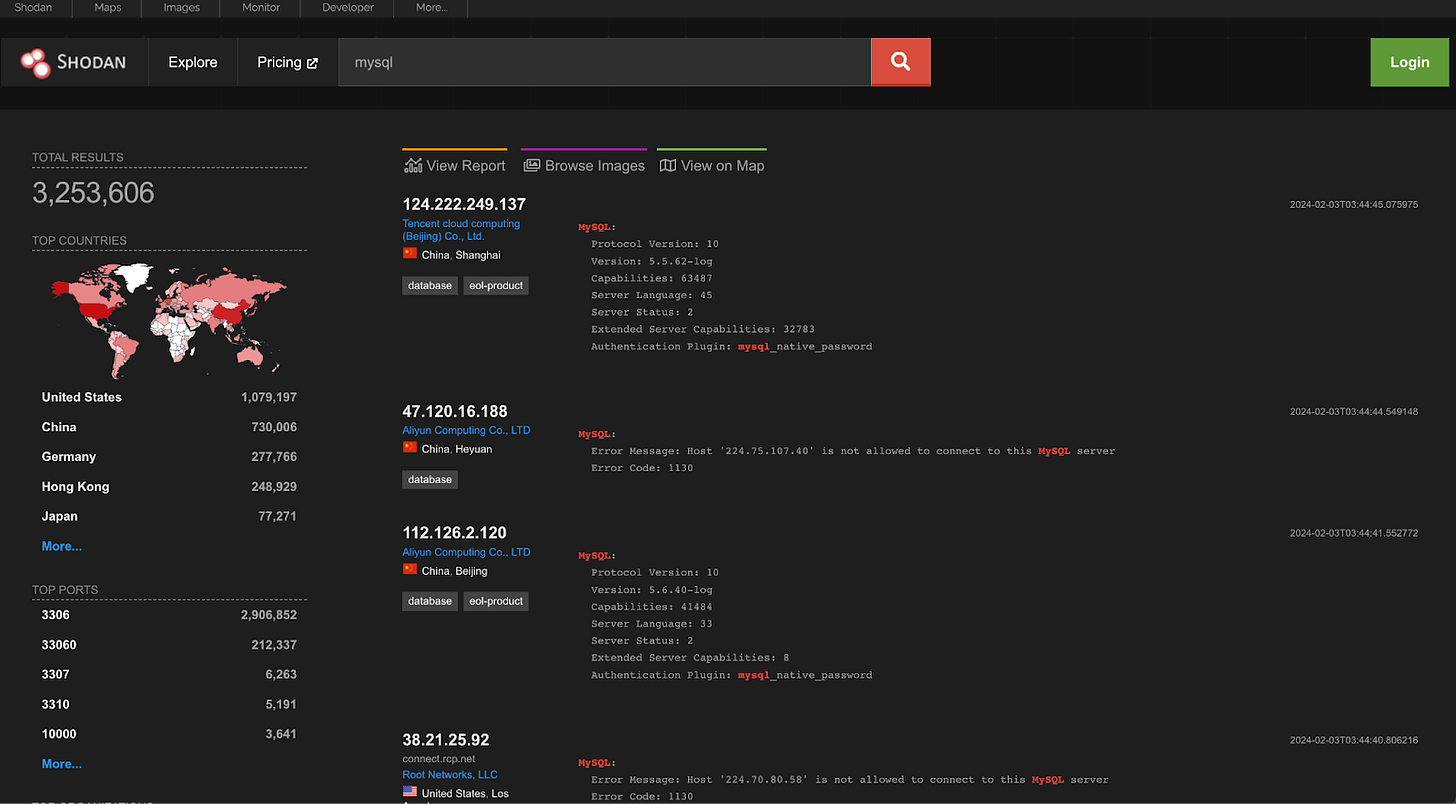The width and height of the screenshot is (1456, 804).
Task: Click China flag next to Heyuan
Action: (x=410, y=448)
